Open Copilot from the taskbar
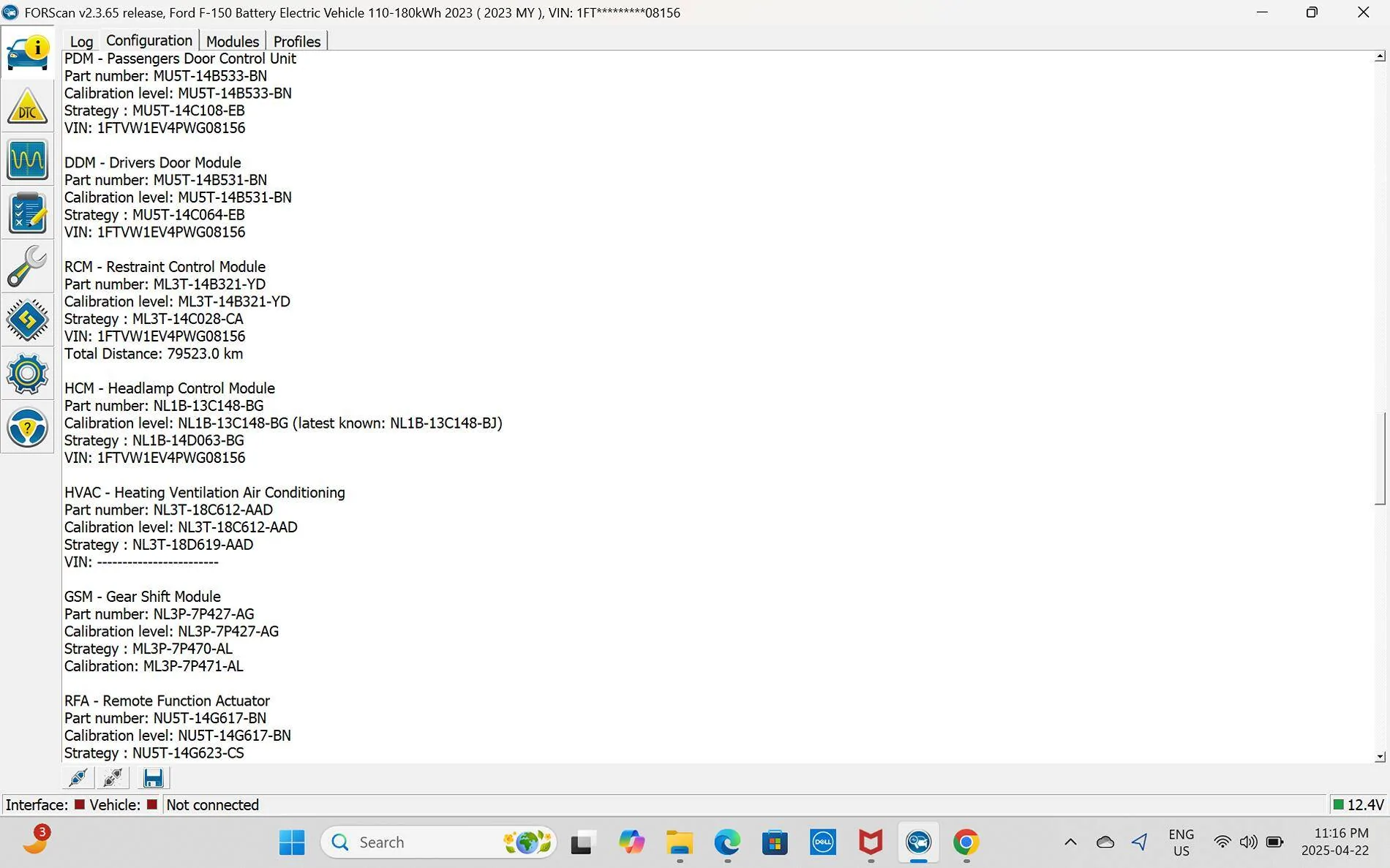Viewport: 1390px width, 868px height. click(631, 842)
